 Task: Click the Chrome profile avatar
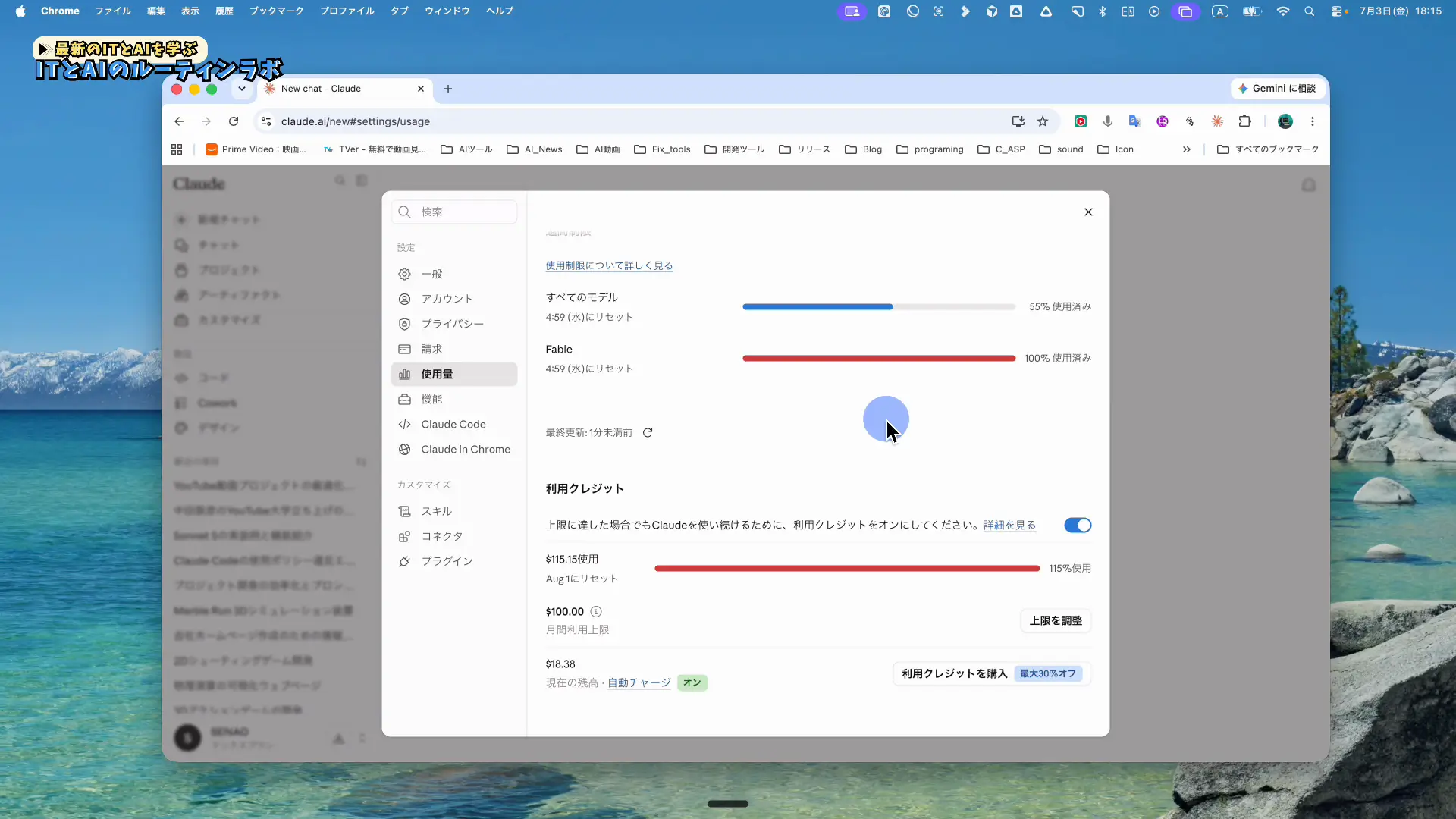coord(1285,121)
